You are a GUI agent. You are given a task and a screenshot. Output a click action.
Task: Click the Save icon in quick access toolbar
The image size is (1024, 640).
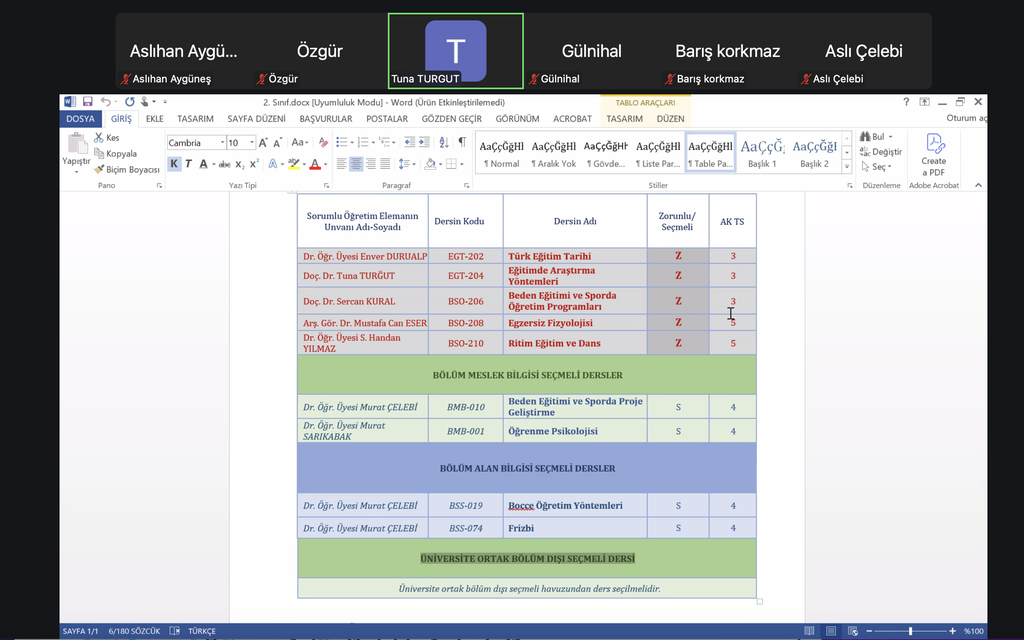click(x=88, y=102)
